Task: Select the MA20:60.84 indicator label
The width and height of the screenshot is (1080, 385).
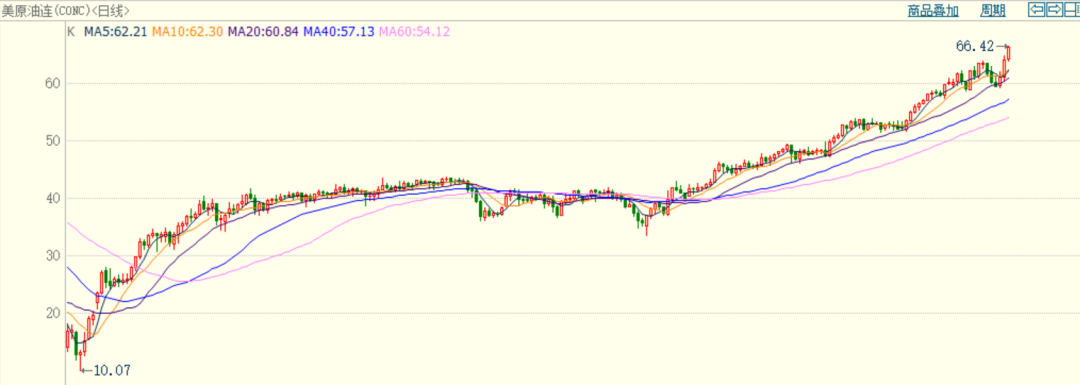Action: click(x=263, y=31)
